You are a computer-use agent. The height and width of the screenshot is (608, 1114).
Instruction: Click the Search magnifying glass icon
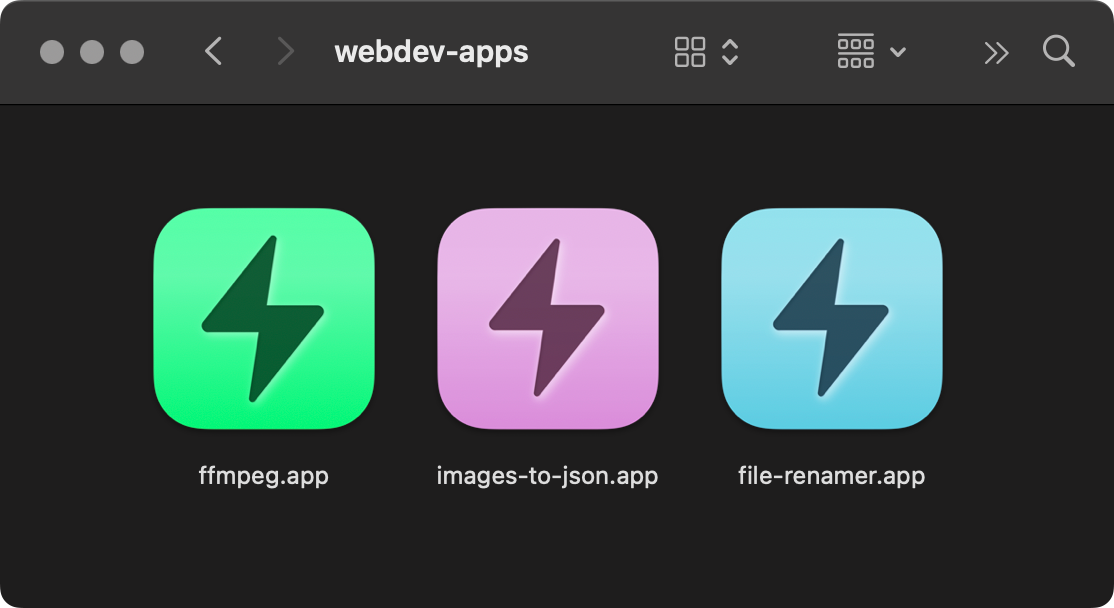tap(1058, 51)
